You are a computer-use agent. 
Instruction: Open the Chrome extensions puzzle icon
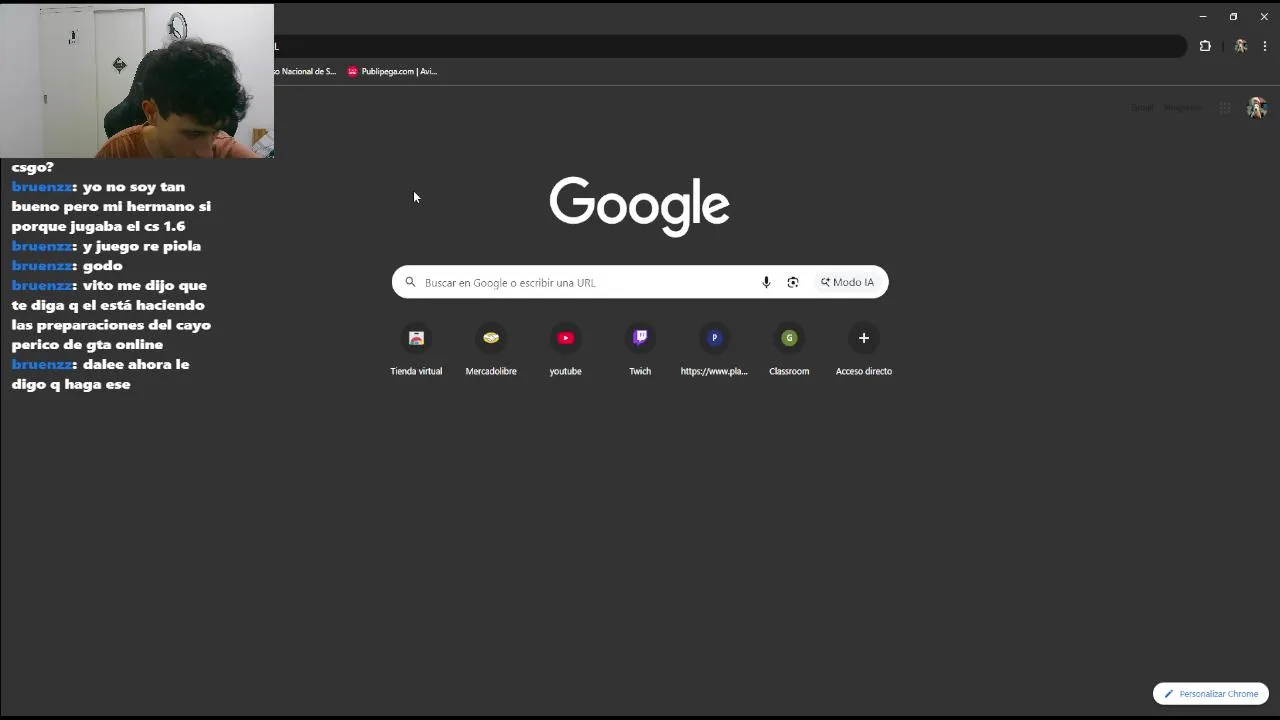coord(1205,46)
